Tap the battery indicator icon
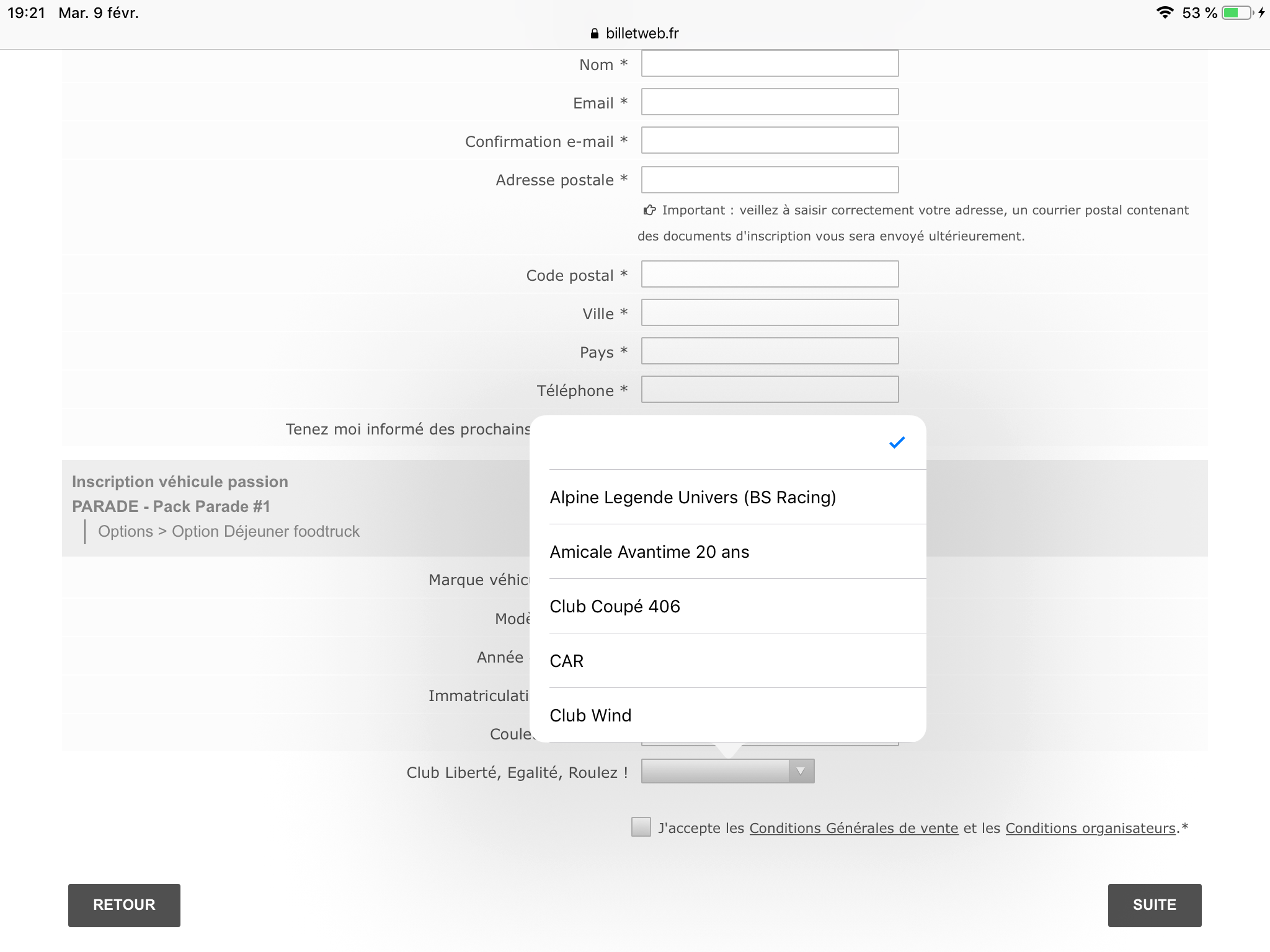 (x=1237, y=12)
